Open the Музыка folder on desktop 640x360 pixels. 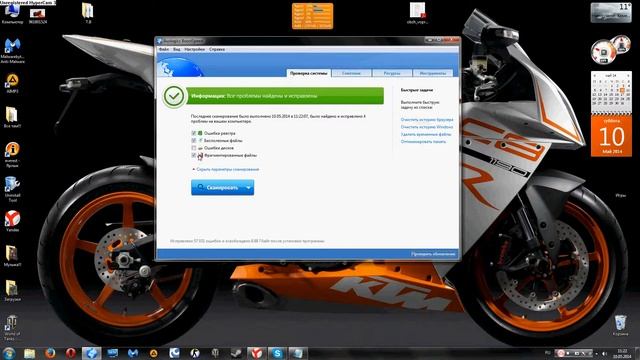12,256
